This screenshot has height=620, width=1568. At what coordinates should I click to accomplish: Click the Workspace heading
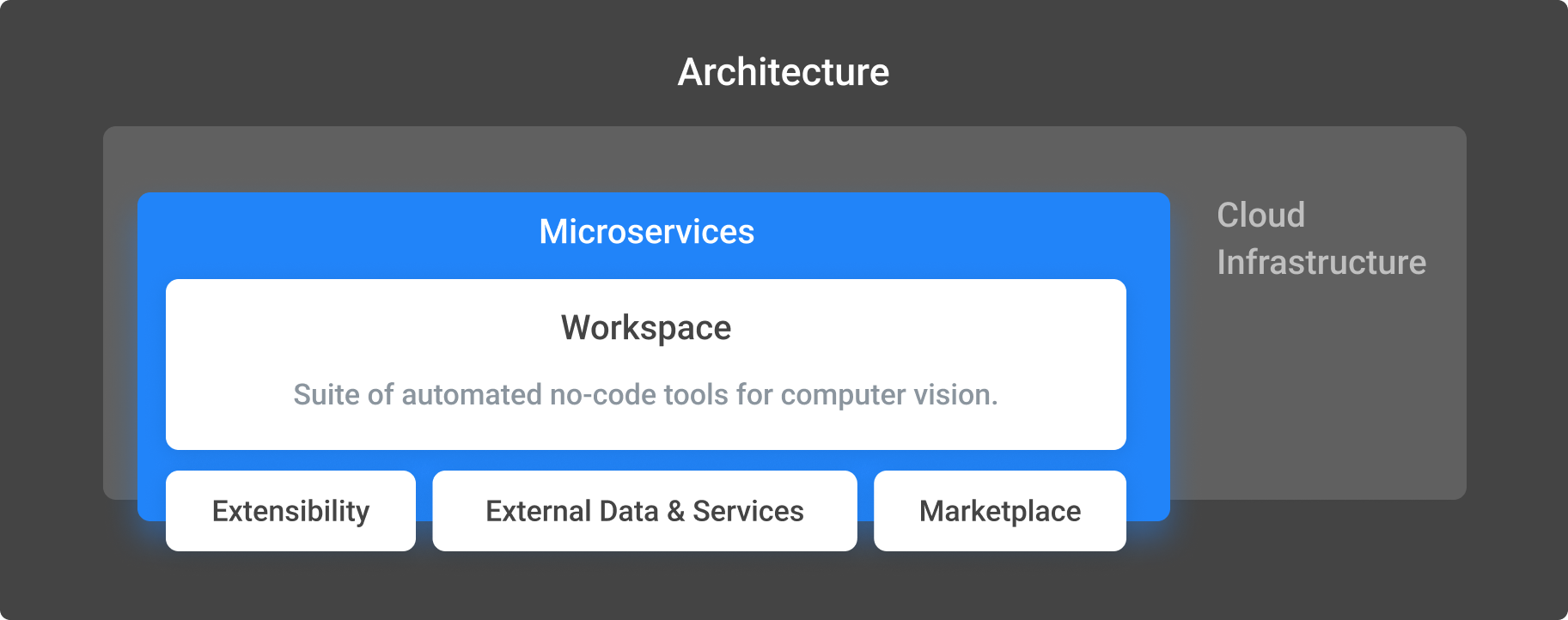(x=646, y=328)
